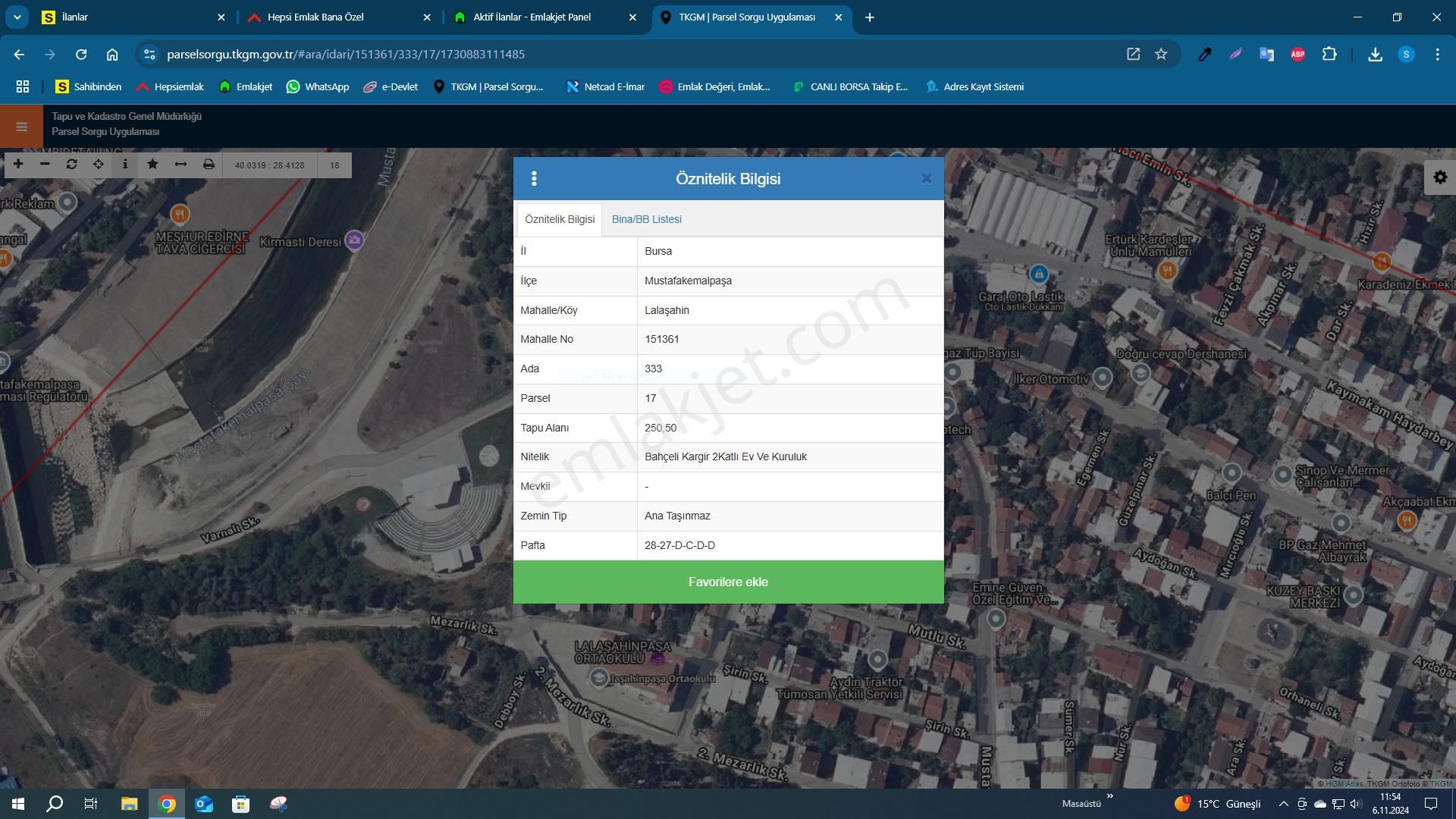This screenshot has width=1456, height=819.
Task: Open the Extensions puzzle icon
Action: click(x=1329, y=54)
